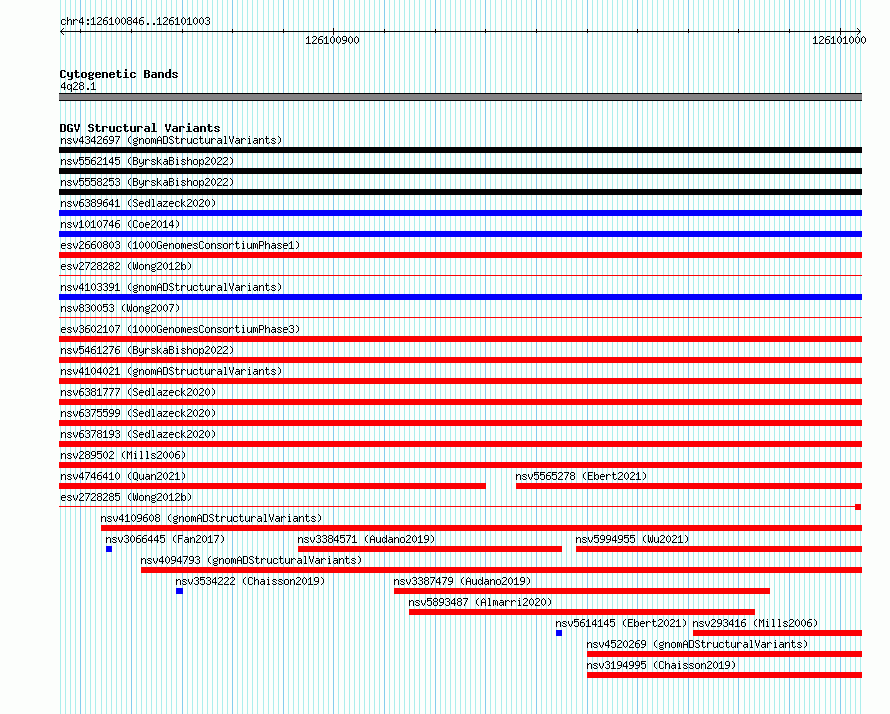Select nsv6378193 Sedlazeck2020 label
The height and width of the screenshot is (714, 890).
tap(138, 434)
